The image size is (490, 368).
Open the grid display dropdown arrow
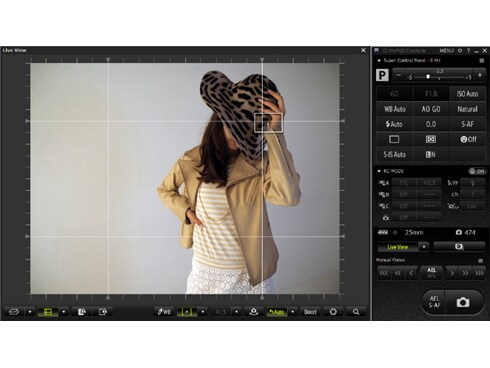[x=64, y=312]
